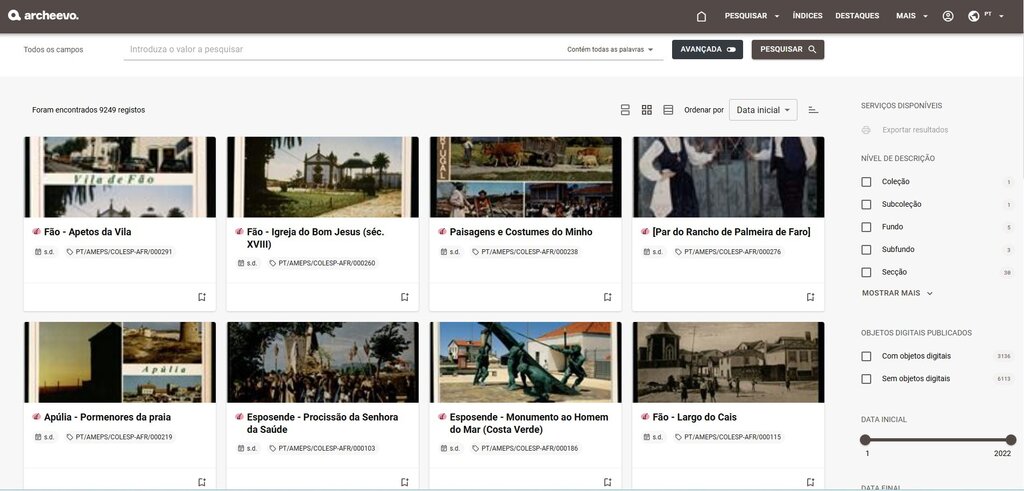Check the Coleção description level
Screen dimensions: 1024x491
click(x=866, y=182)
